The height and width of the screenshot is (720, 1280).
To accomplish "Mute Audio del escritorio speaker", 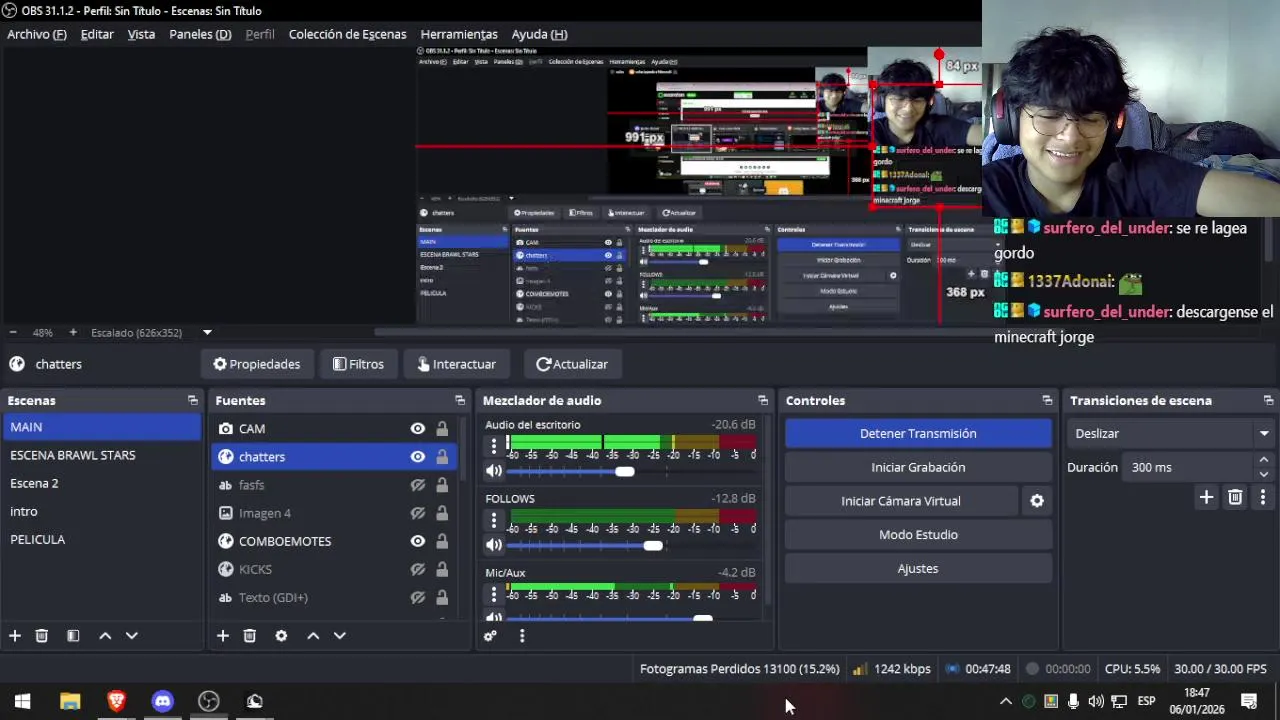I will [493, 471].
